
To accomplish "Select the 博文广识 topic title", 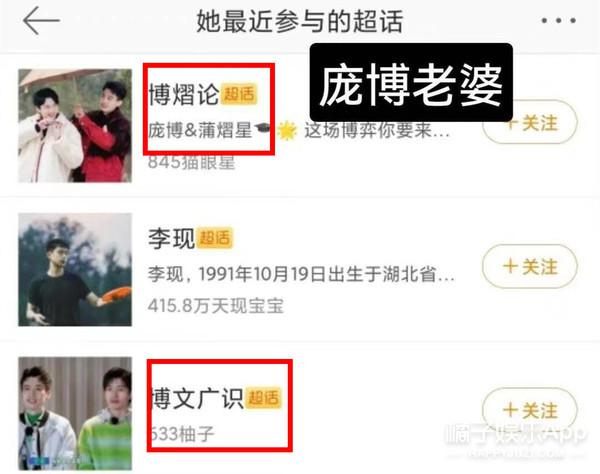I will coord(196,398).
